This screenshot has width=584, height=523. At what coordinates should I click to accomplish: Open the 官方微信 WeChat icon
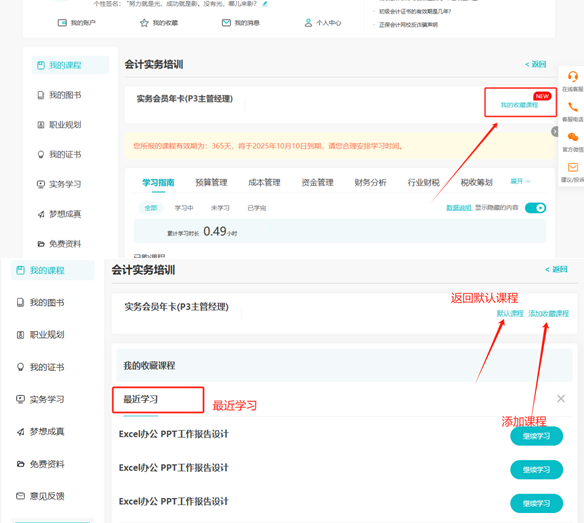[x=572, y=137]
